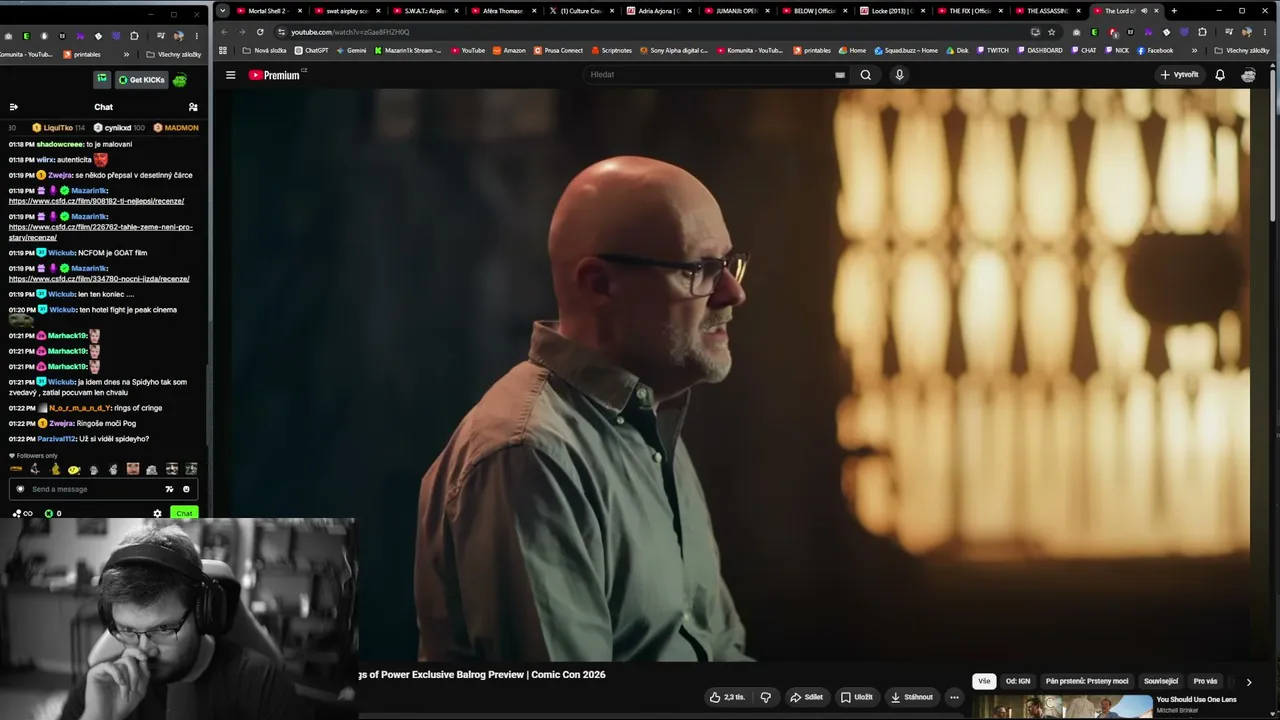
Task: Save the video via Uložit
Action: (x=856, y=697)
